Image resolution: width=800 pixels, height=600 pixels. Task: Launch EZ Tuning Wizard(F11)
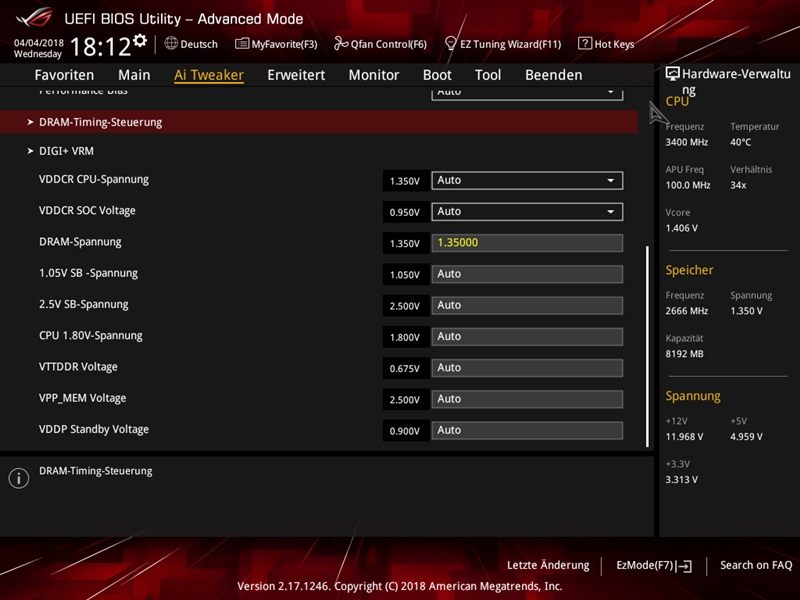(x=503, y=44)
